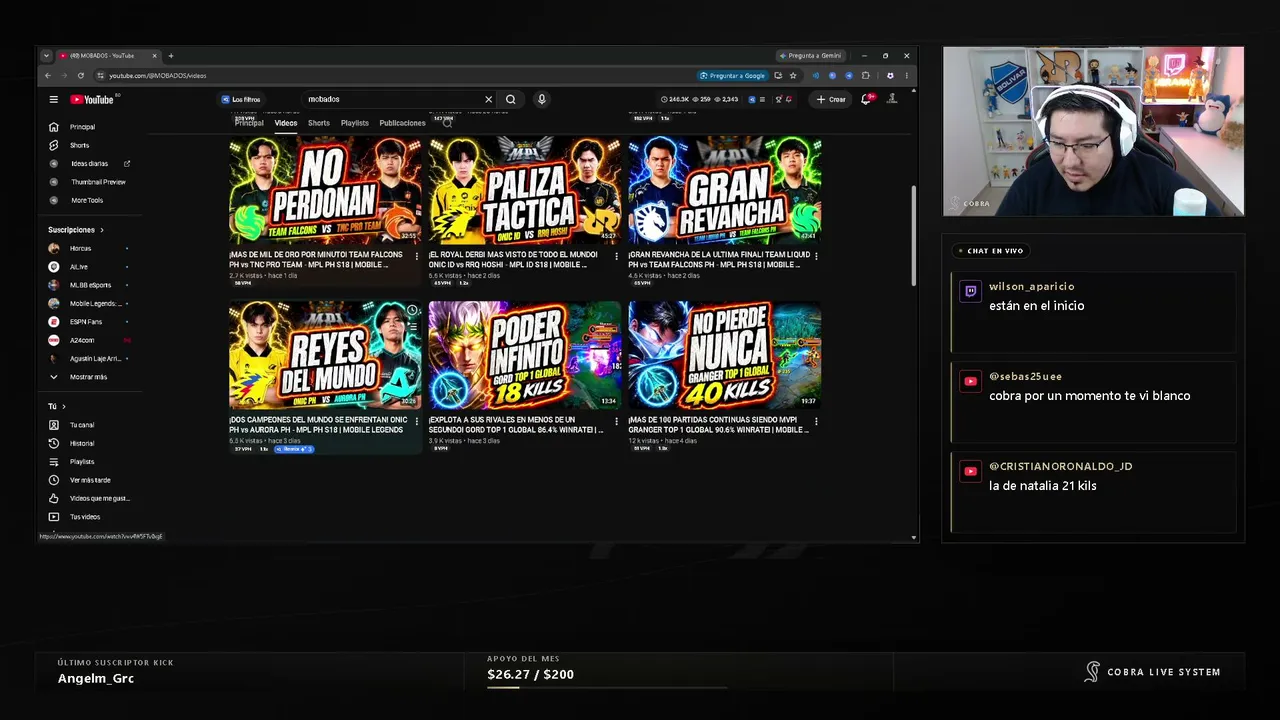Switch to the Playlists channel tab
The image size is (1280, 720).
click(355, 123)
